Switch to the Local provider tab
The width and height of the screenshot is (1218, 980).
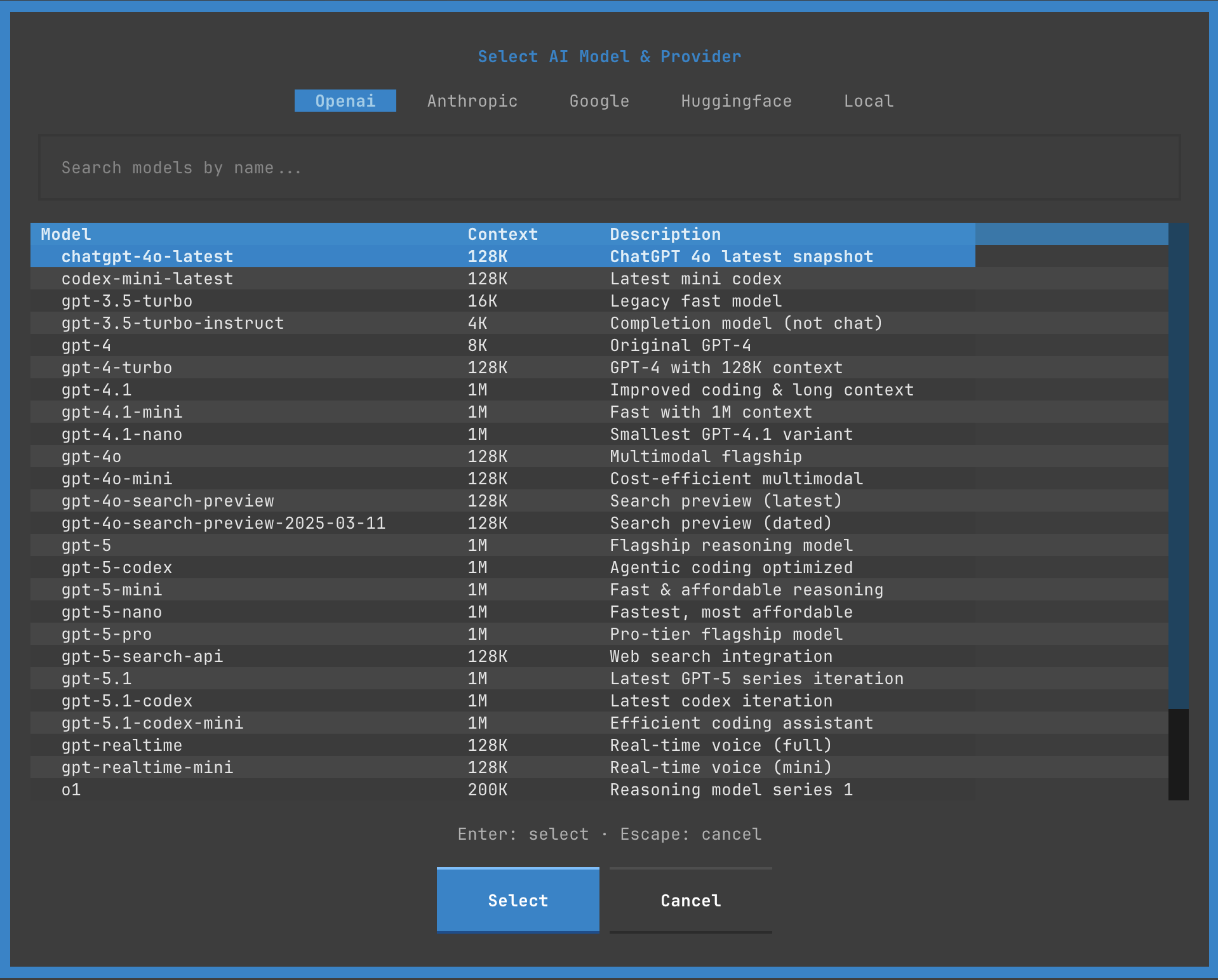click(868, 101)
